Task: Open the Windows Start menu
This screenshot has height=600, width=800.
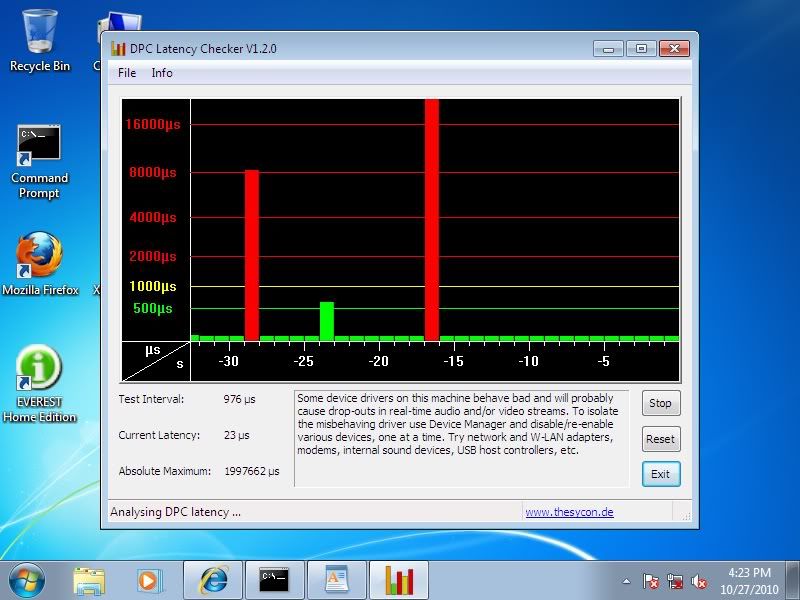Action: pyautogui.click(x=27, y=580)
